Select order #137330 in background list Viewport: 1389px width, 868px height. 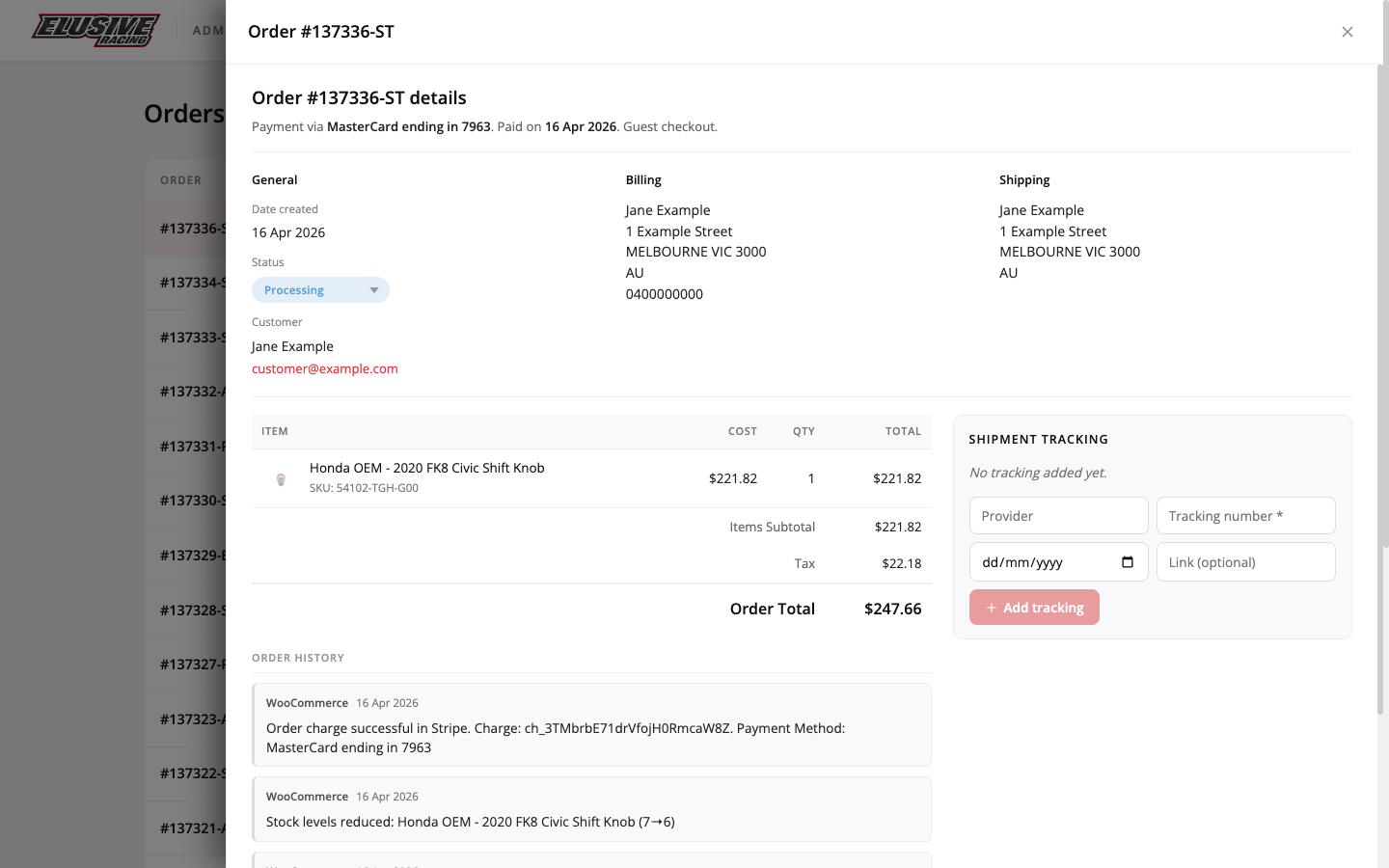185,501
